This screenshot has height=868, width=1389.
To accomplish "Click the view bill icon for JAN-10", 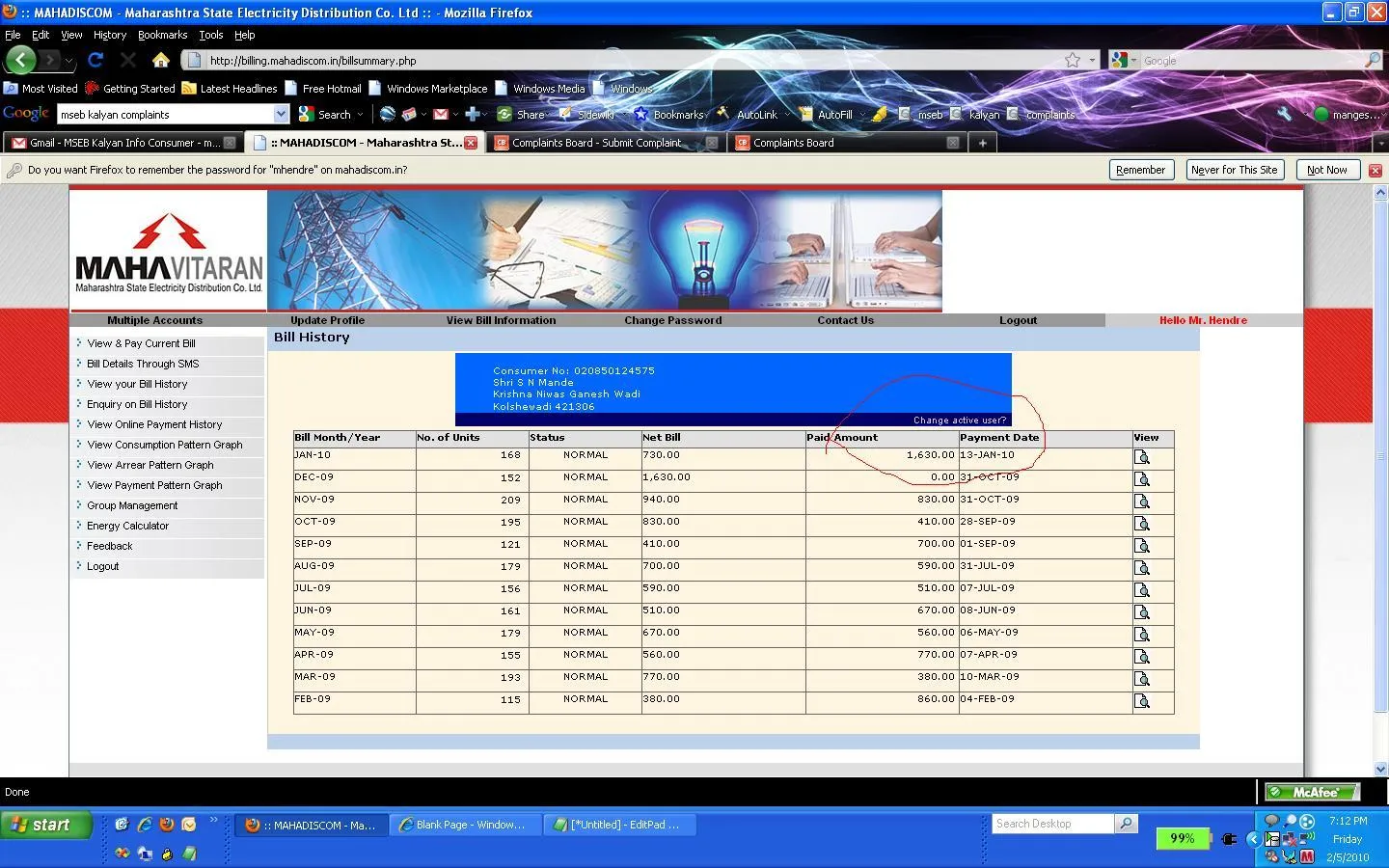I will click(x=1142, y=457).
